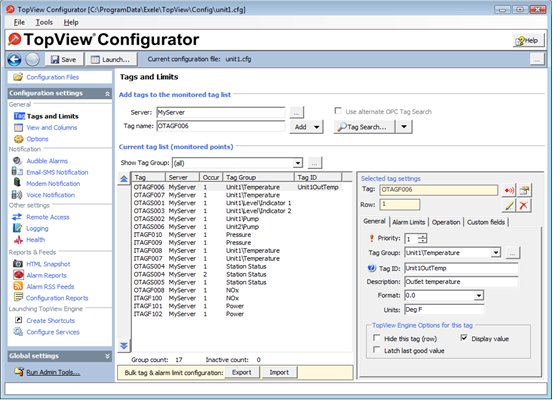Adjust the Priority spinner arrows
The image size is (553, 400).
pos(422,239)
